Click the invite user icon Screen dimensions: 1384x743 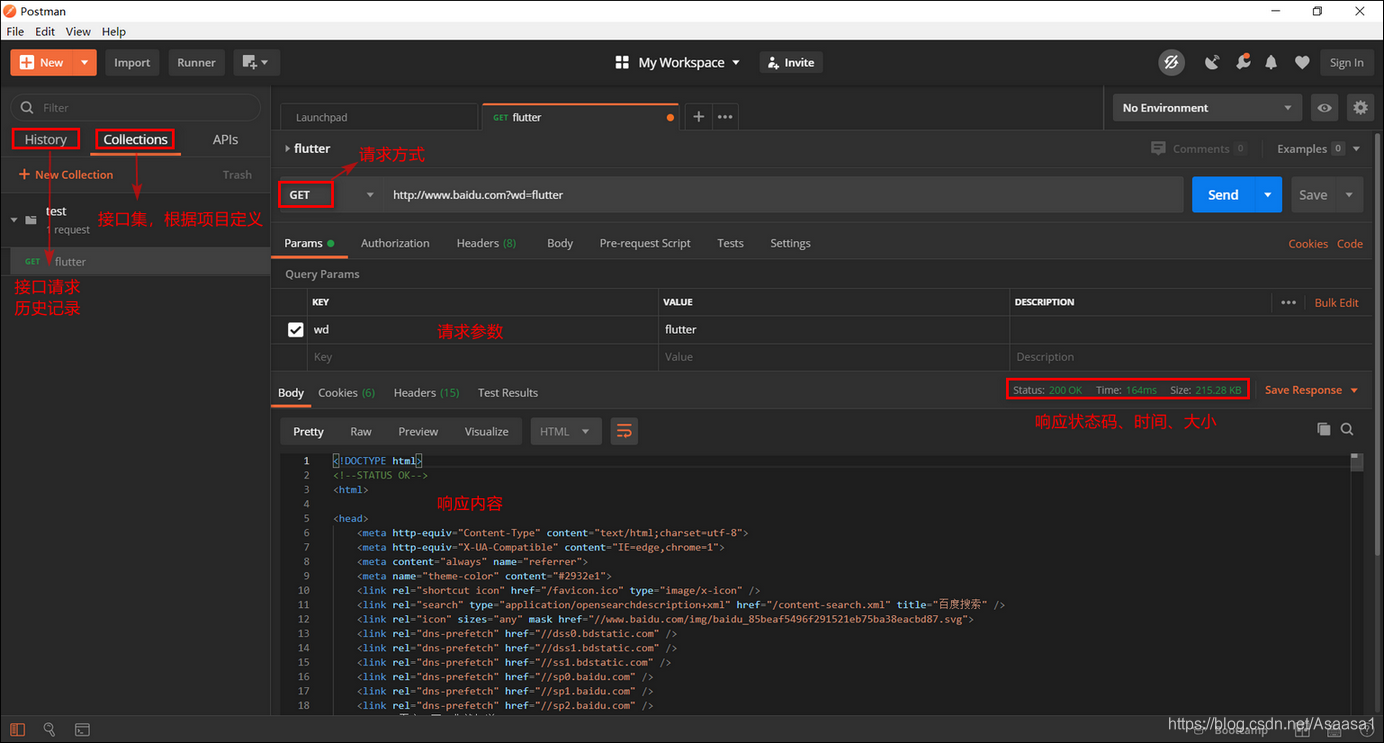[773, 62]
